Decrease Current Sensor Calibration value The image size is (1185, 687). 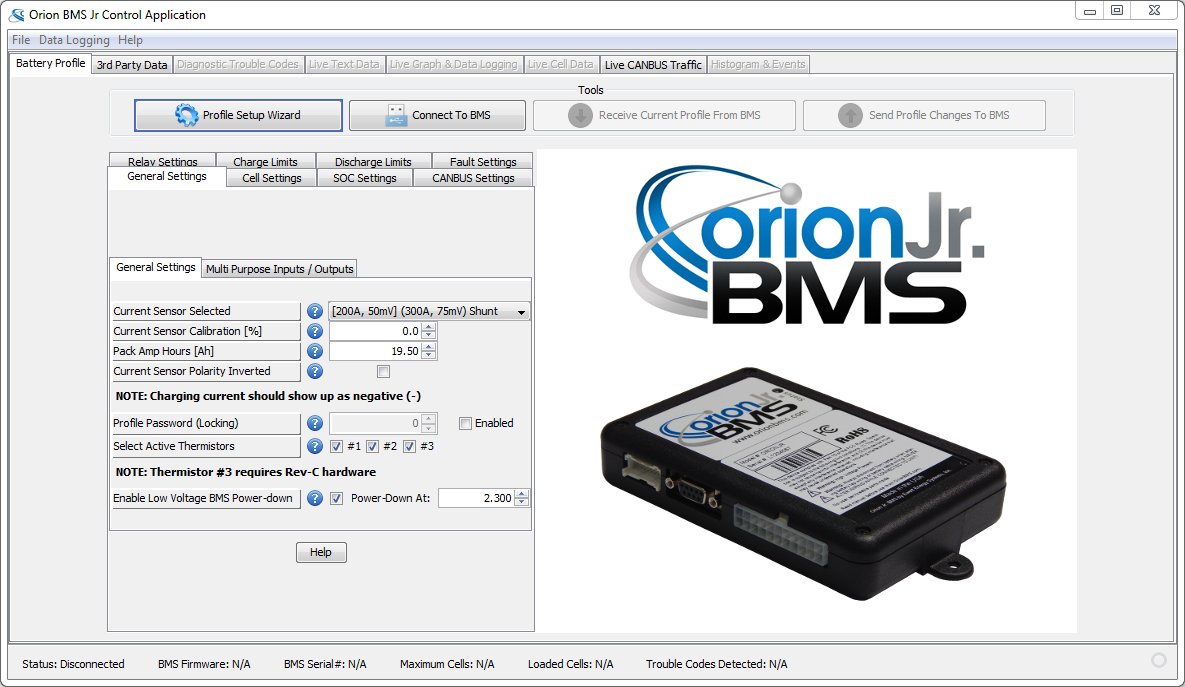(x=429, y=335)
